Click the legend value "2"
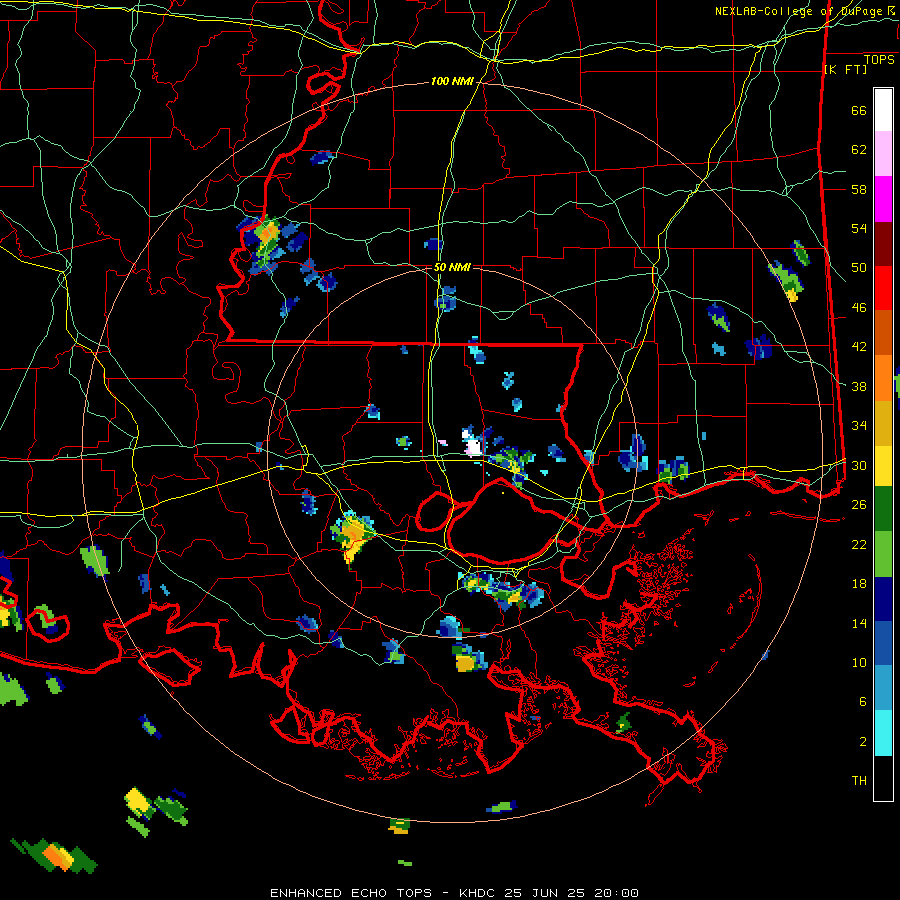The image size is (900, 900). pos(863,741)
